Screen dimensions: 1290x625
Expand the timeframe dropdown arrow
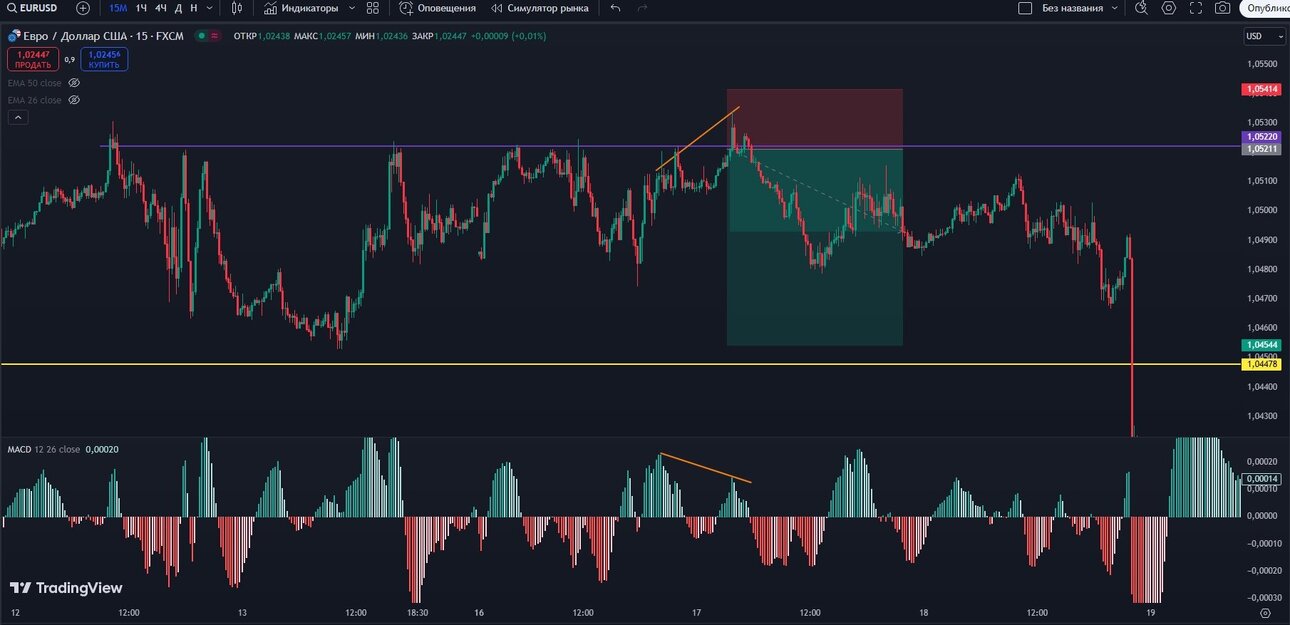209,8
